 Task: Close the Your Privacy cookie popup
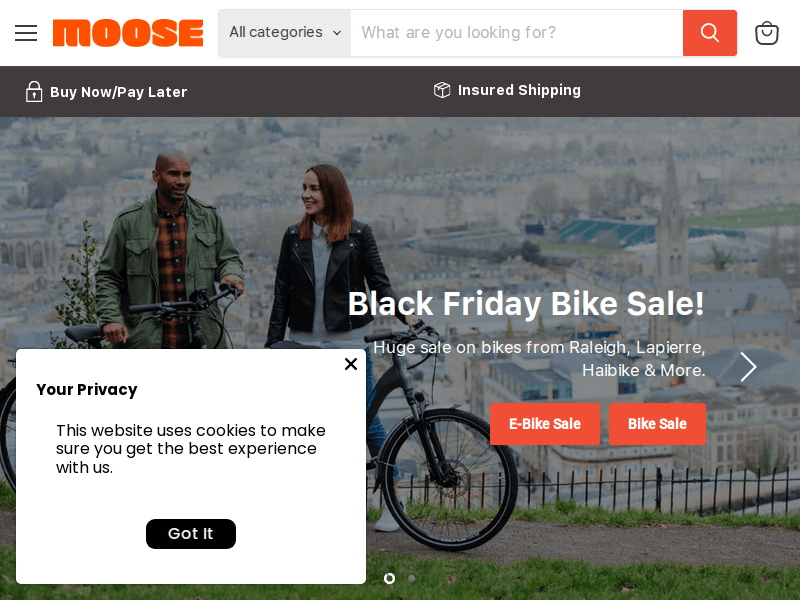(x=350, y=364)
